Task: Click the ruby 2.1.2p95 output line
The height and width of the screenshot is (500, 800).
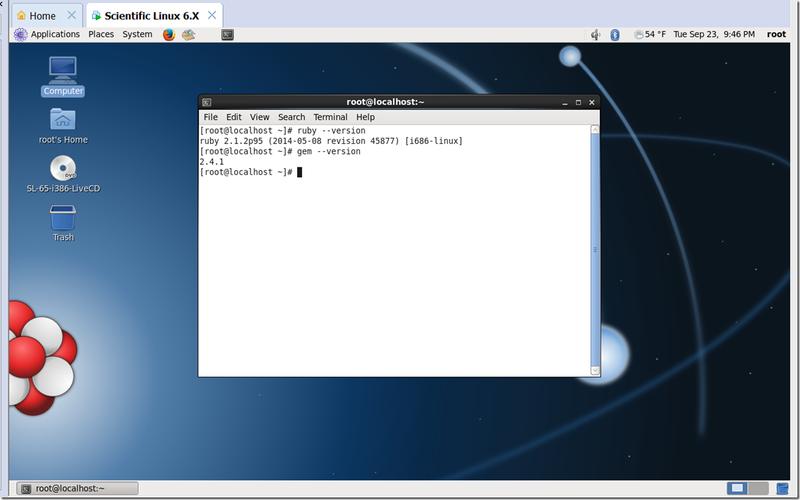Action: coord(331,141)
